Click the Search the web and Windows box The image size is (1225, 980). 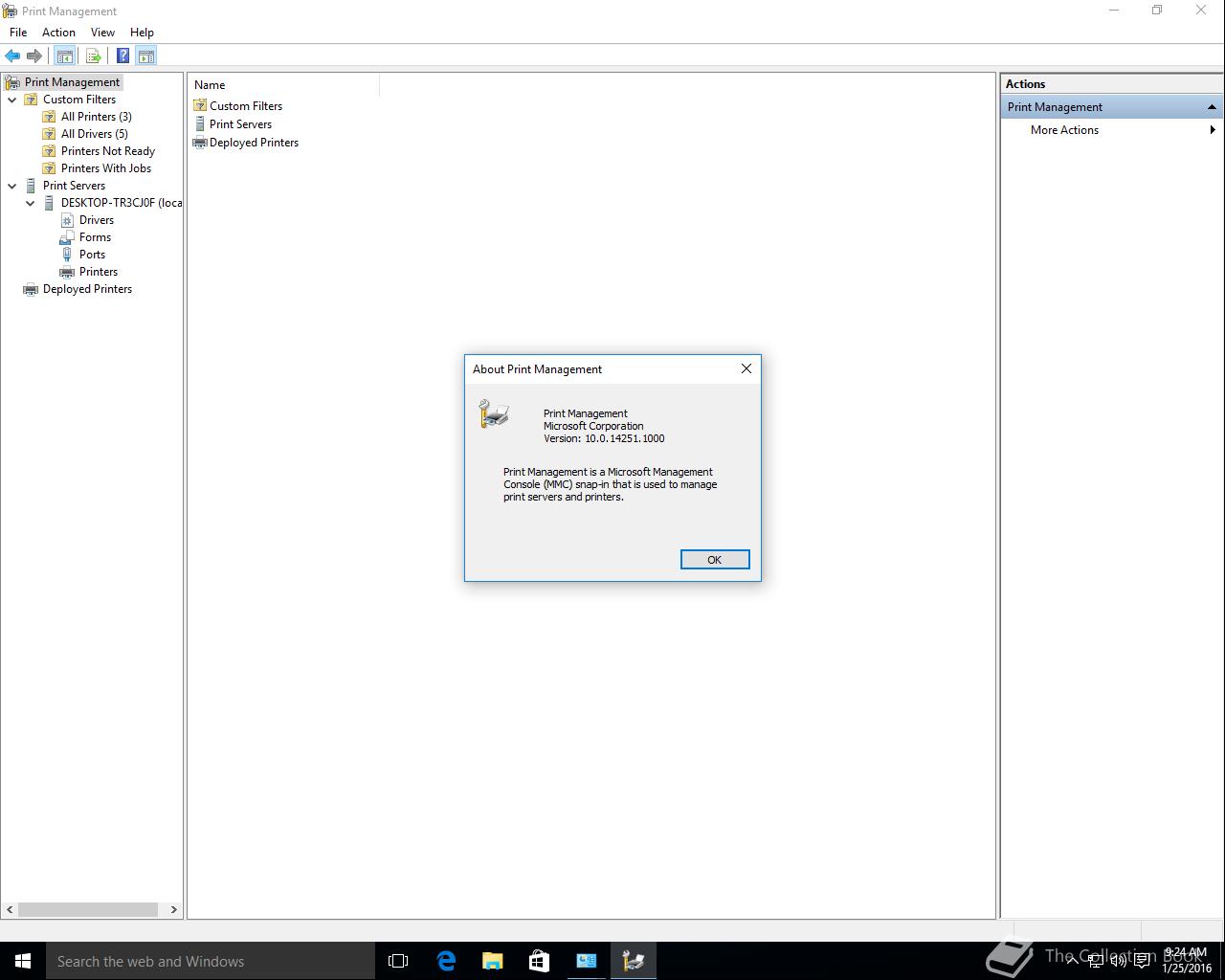click(x=211, y=961)
